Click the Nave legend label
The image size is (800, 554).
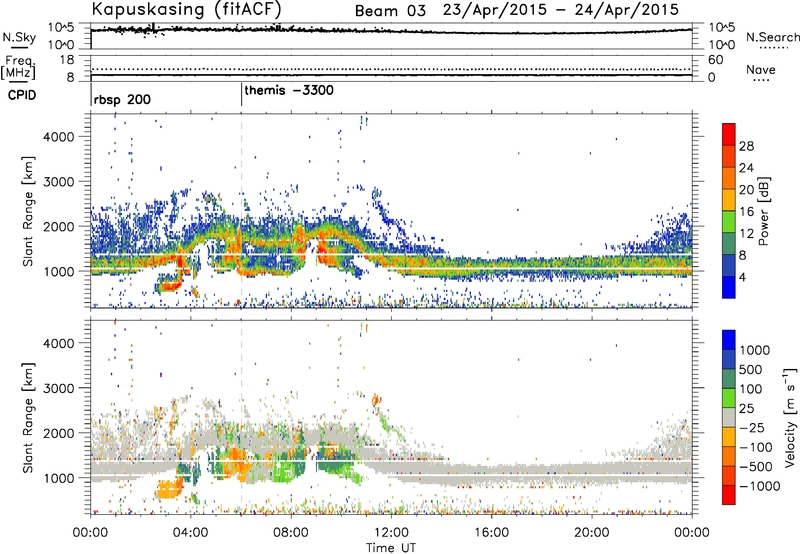coord(761,69)
